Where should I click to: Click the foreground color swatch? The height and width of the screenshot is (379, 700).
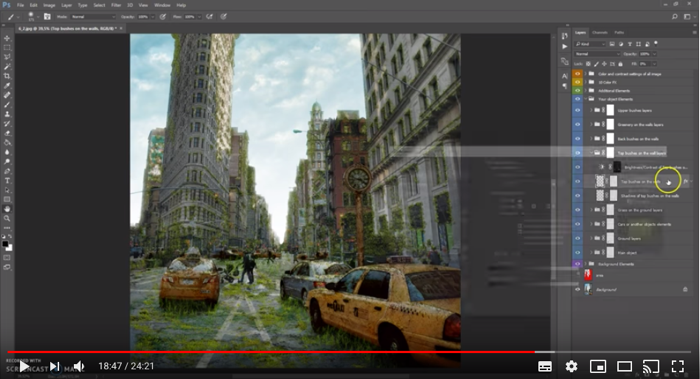(x=5, y=244)
